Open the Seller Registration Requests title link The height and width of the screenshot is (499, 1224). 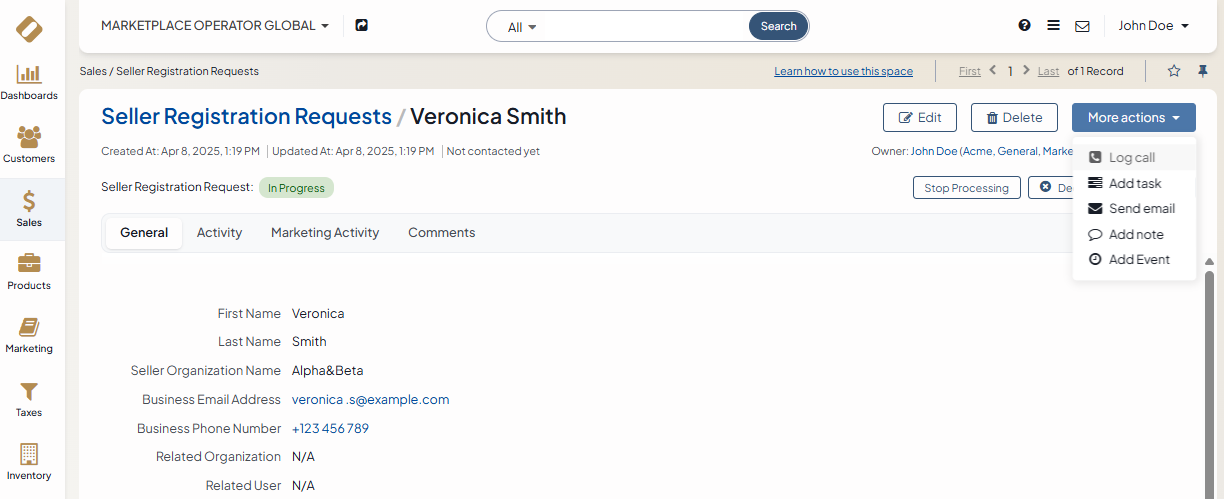(x=246, y=116)
